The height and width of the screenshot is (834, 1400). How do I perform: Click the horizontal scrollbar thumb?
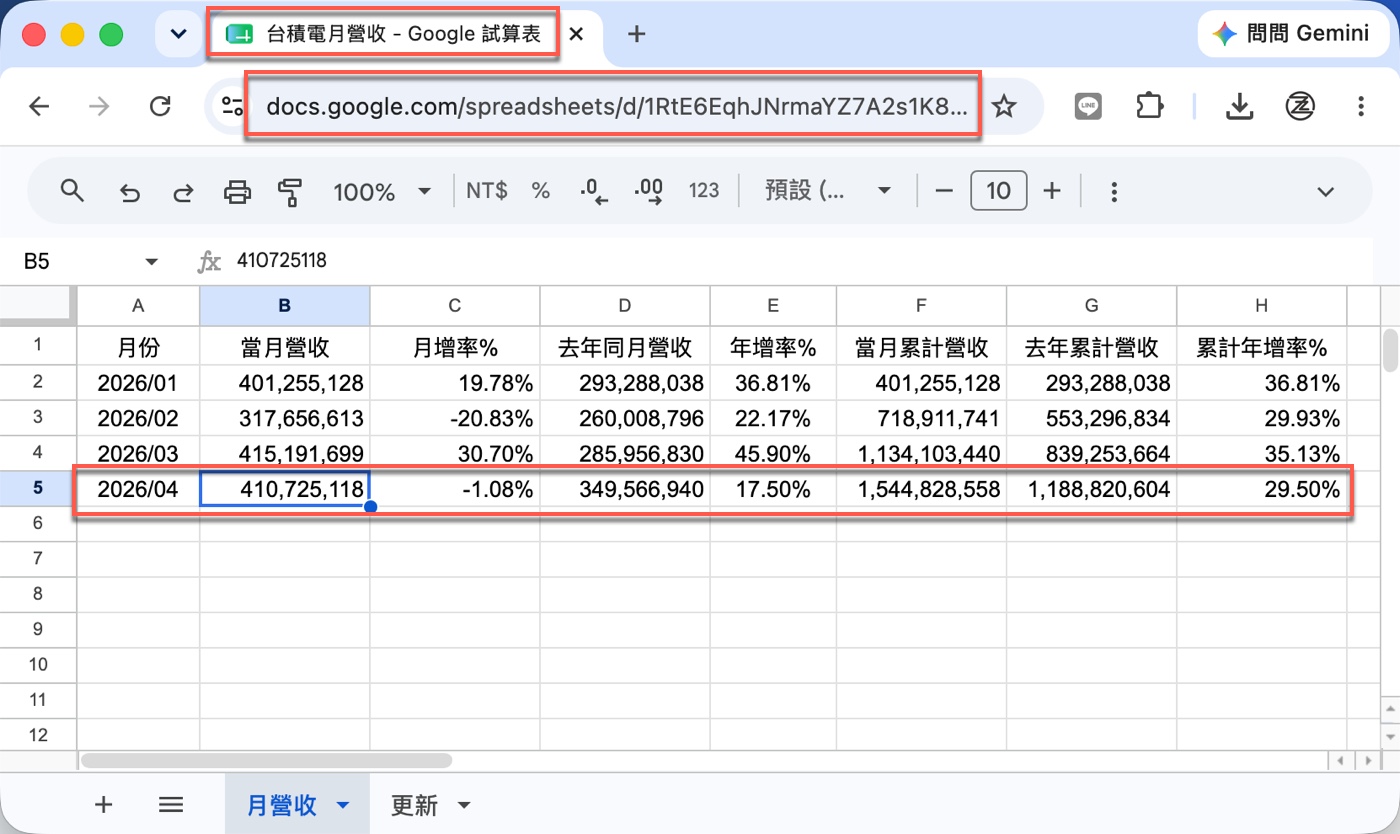pos(267,761)
